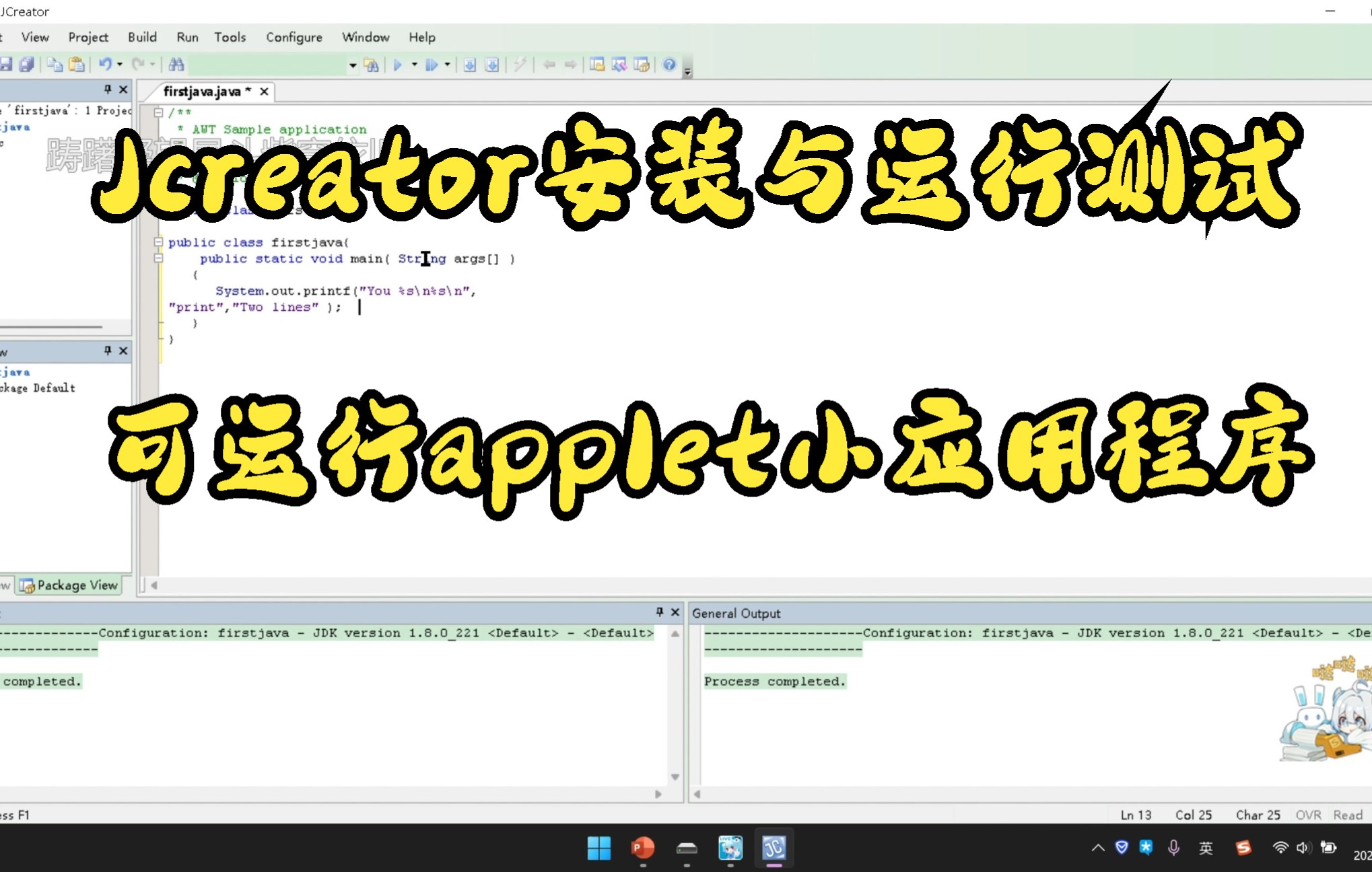Select the Save All toolbar icon
The image size is (1372, 872).
pos(28,65)
